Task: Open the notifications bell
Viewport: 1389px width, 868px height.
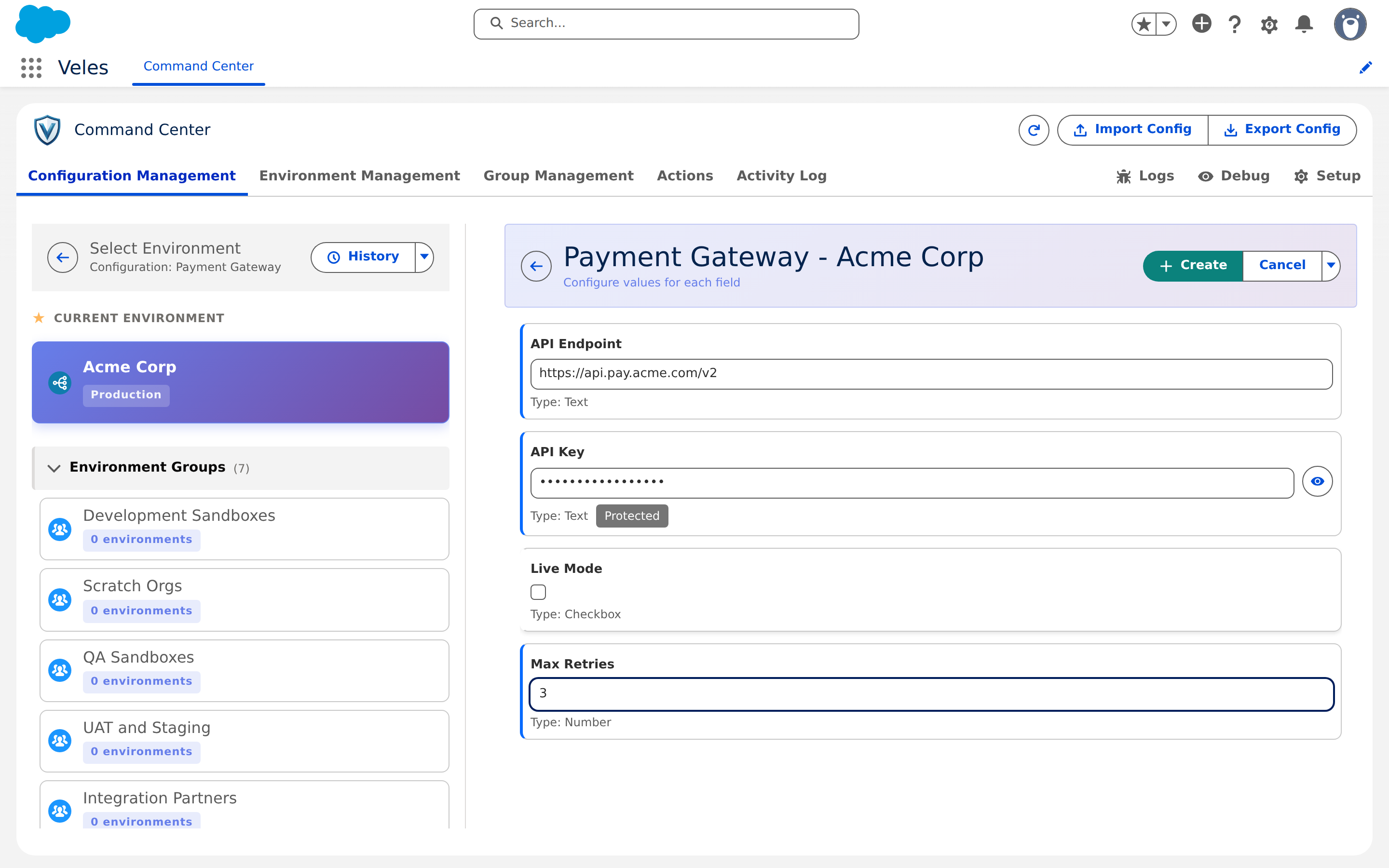Action: (1304, 24)
